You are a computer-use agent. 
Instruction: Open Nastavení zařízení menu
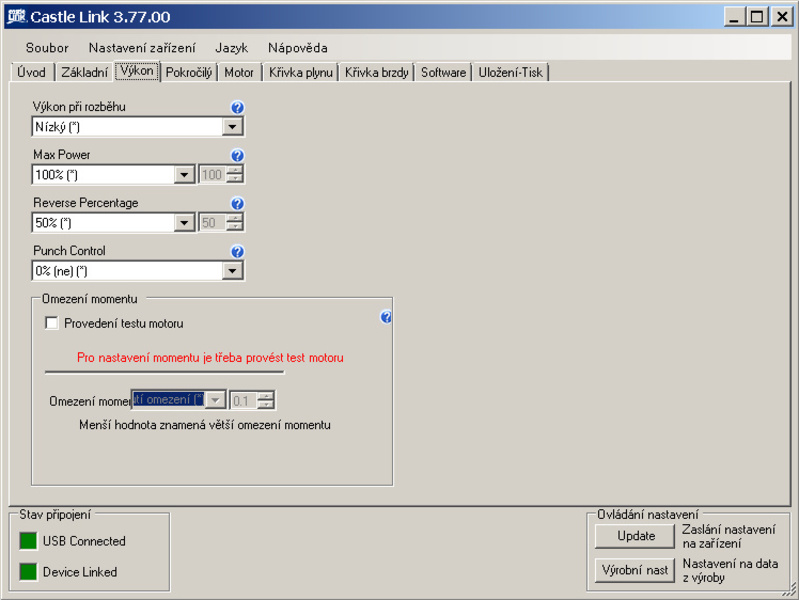(x=142, y=48)
